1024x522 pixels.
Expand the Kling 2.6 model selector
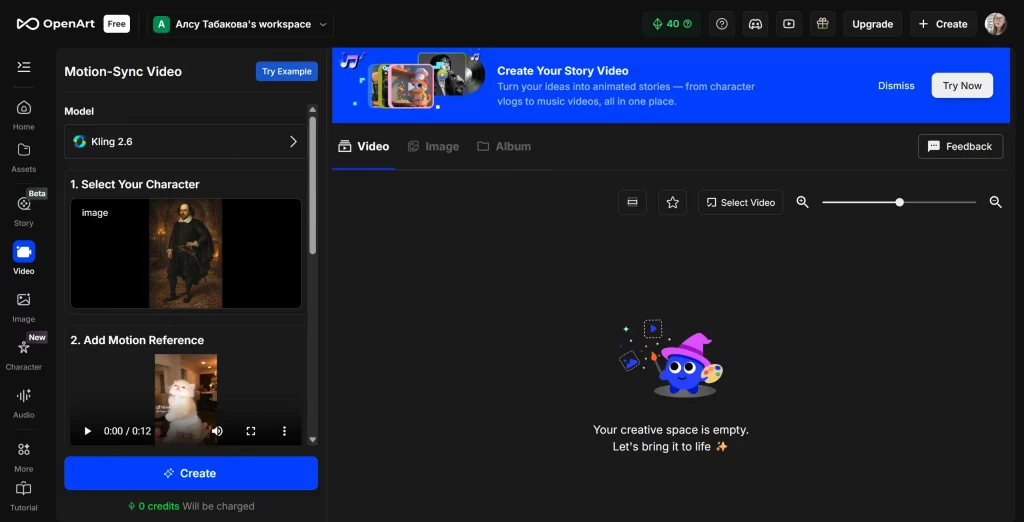pos(185,141)
